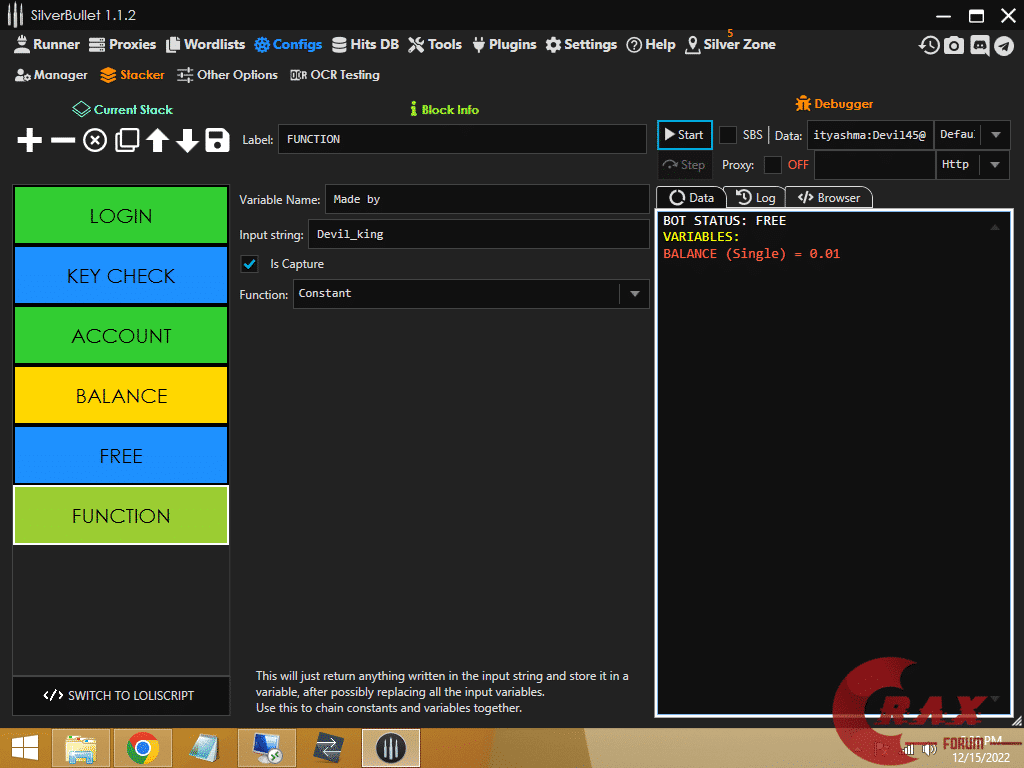1024x768 pixels.
Task: Clear the stack with the circled X icon
Action: pos(94,140)
